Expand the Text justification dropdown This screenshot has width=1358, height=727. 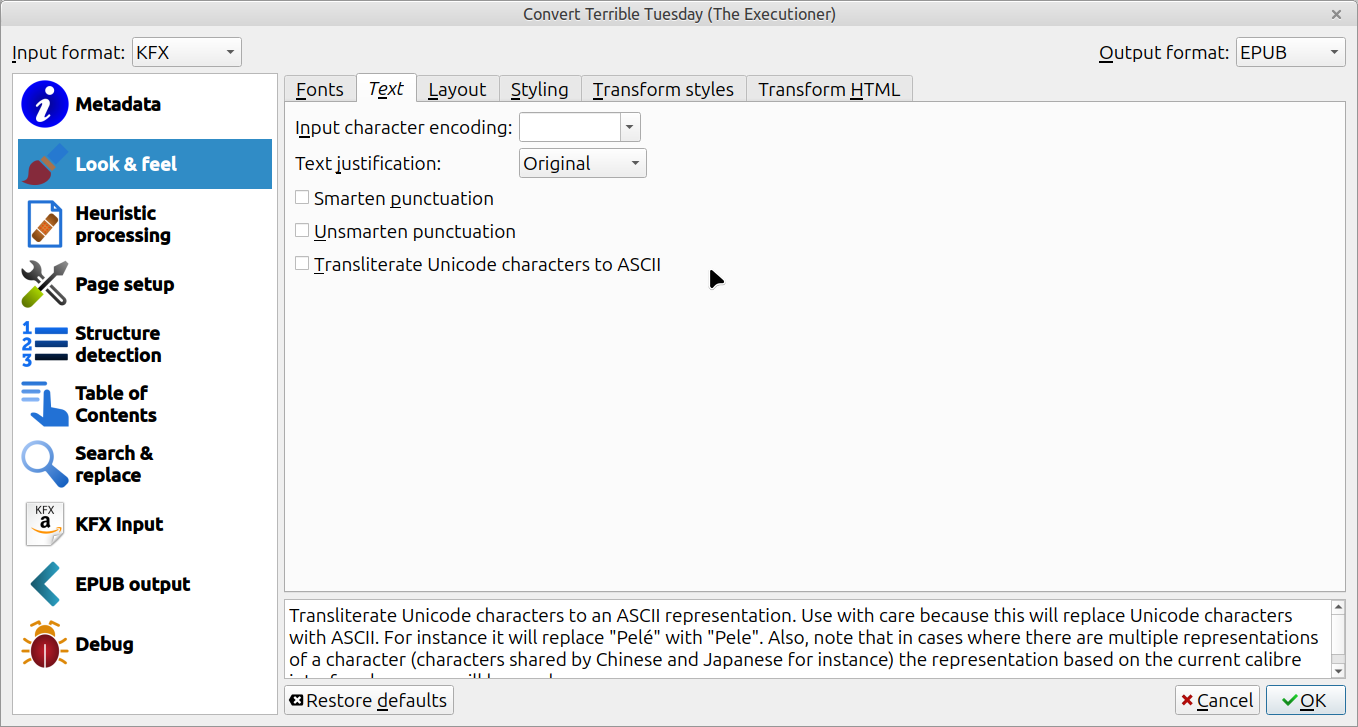[x=583, y=163]
